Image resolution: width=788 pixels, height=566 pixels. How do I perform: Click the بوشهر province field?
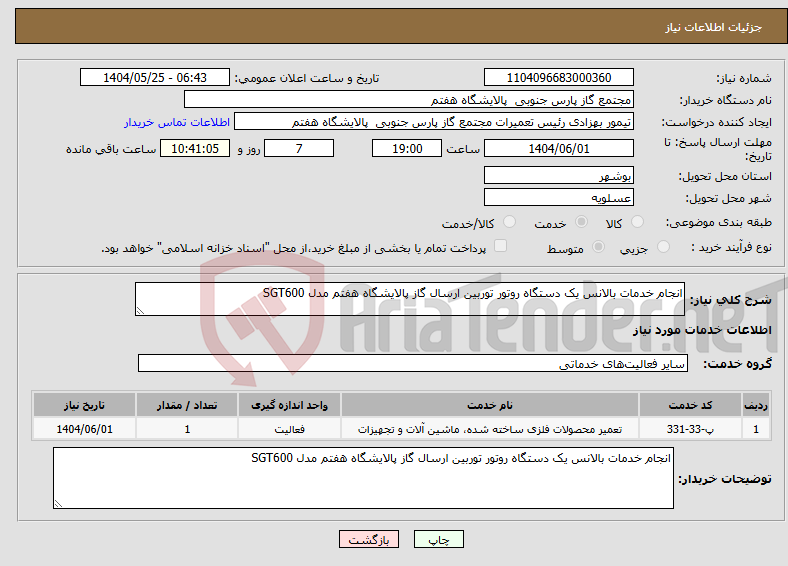pyautogui.click(x=558, y=175)
